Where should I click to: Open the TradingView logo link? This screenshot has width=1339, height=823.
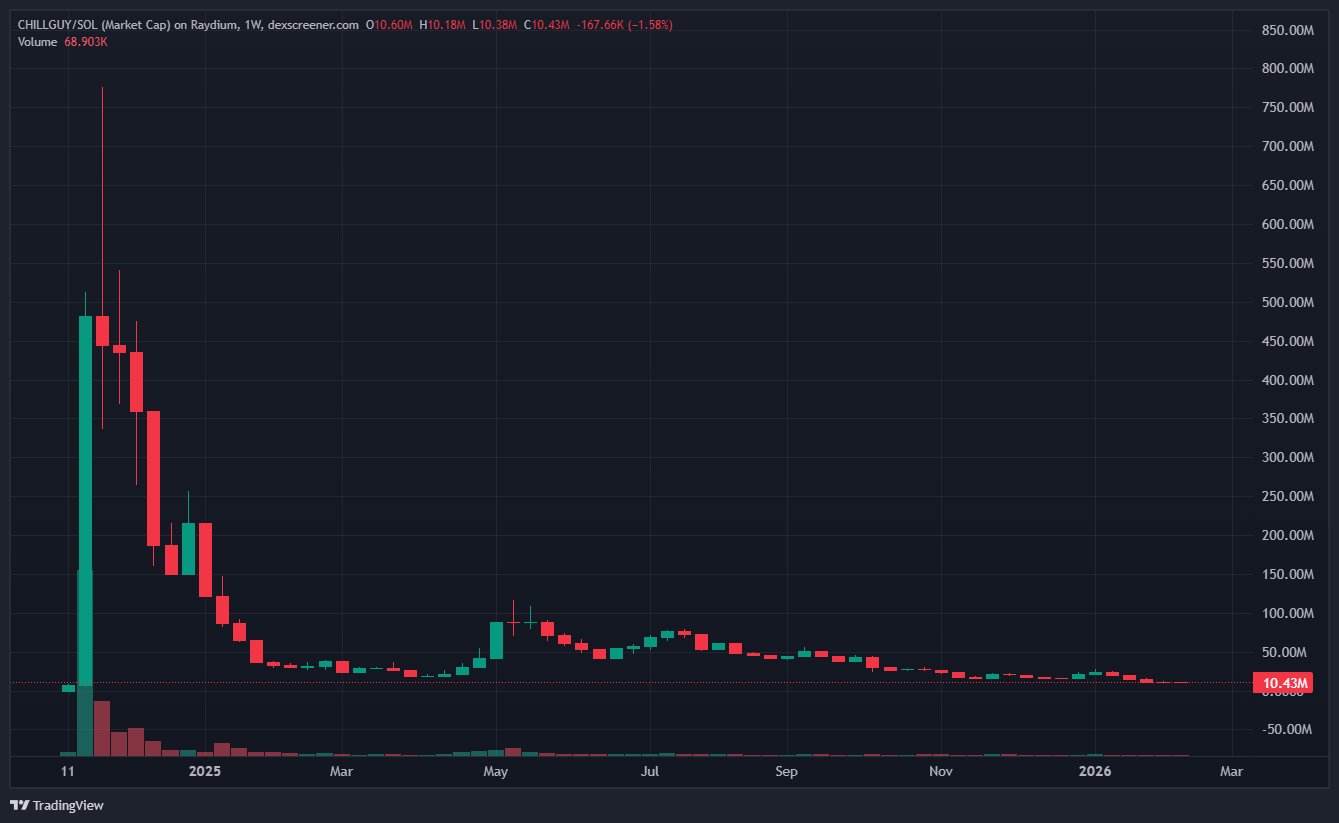click(57, 805)
